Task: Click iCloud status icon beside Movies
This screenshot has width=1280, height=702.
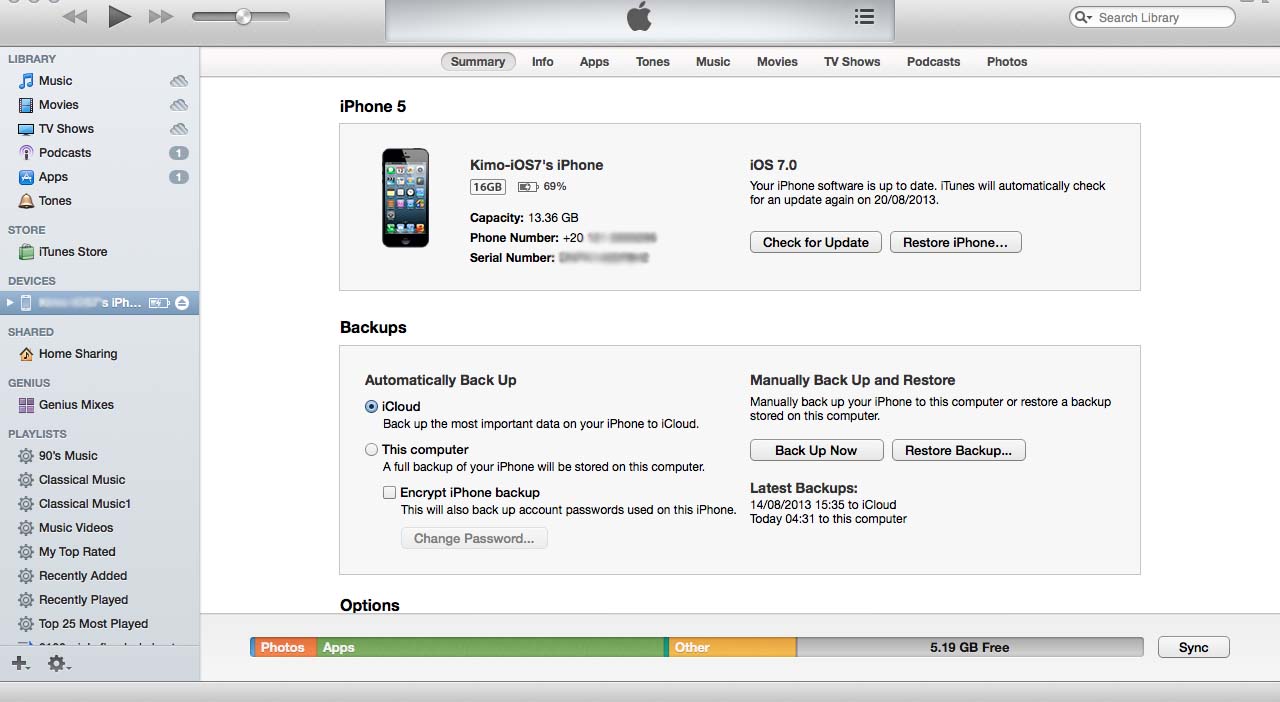Action: click(178, 105)
